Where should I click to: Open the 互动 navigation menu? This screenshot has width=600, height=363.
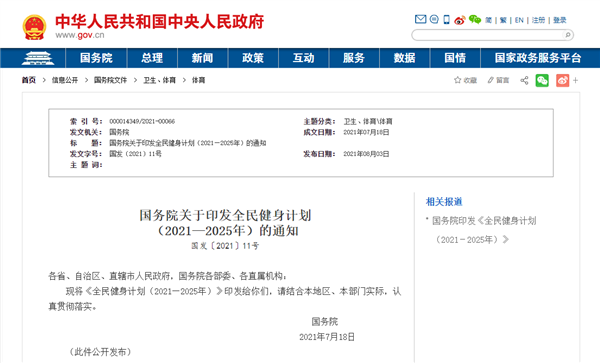[303, 58]
